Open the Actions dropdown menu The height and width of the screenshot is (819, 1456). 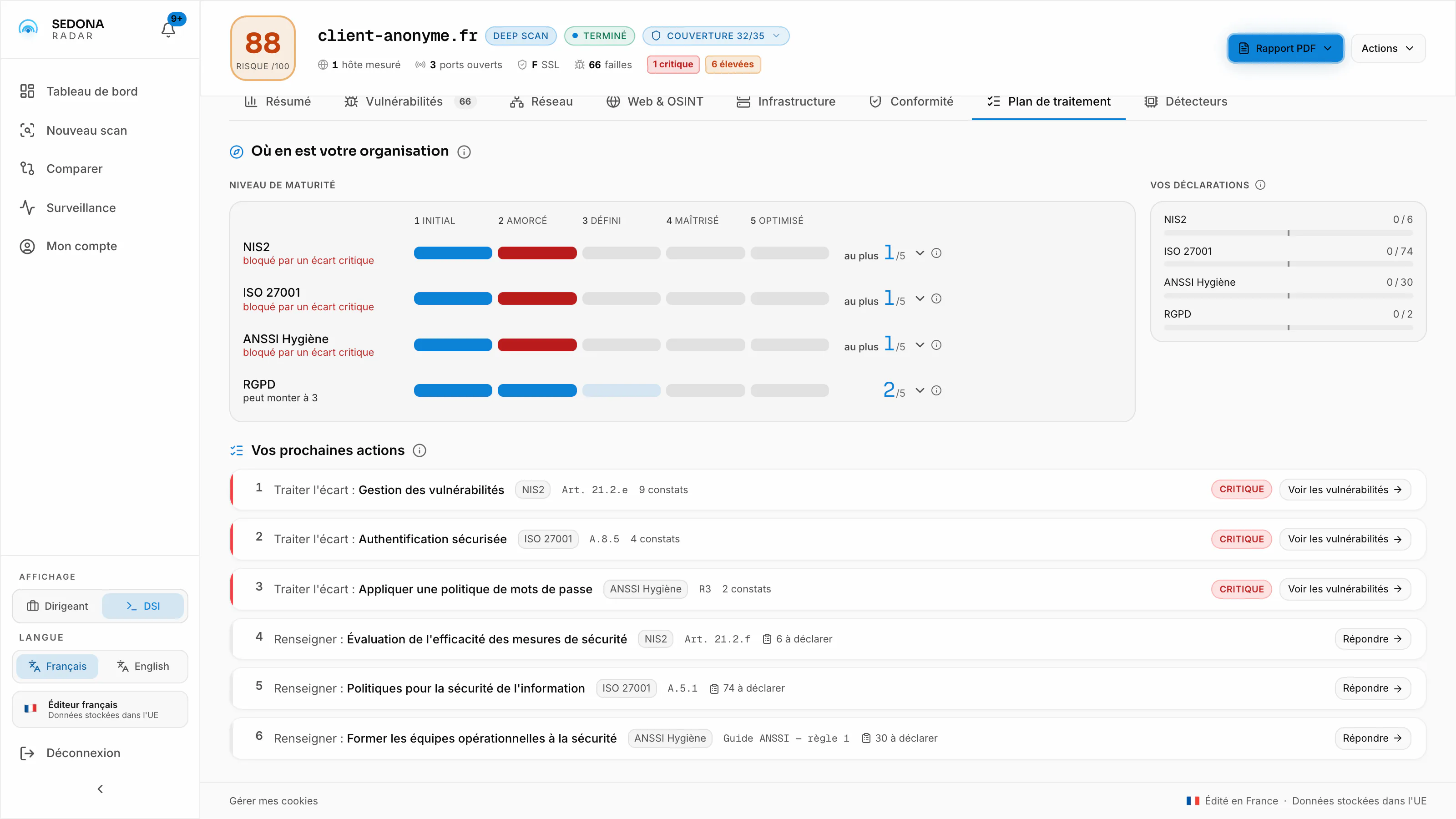coord(1388,48)
